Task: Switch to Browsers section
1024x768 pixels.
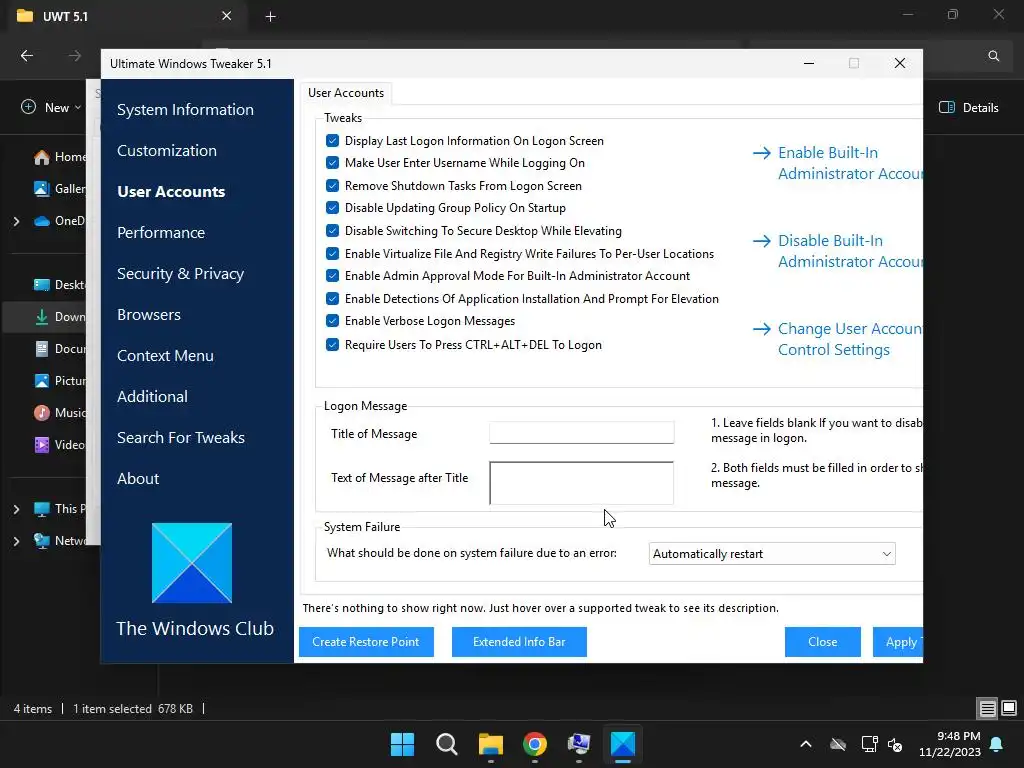Action: (x=149, y=315)
